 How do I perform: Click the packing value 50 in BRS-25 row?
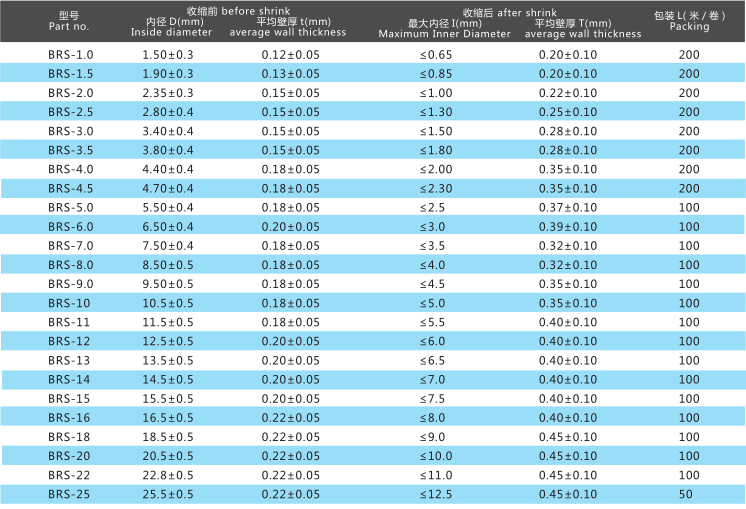686,494
